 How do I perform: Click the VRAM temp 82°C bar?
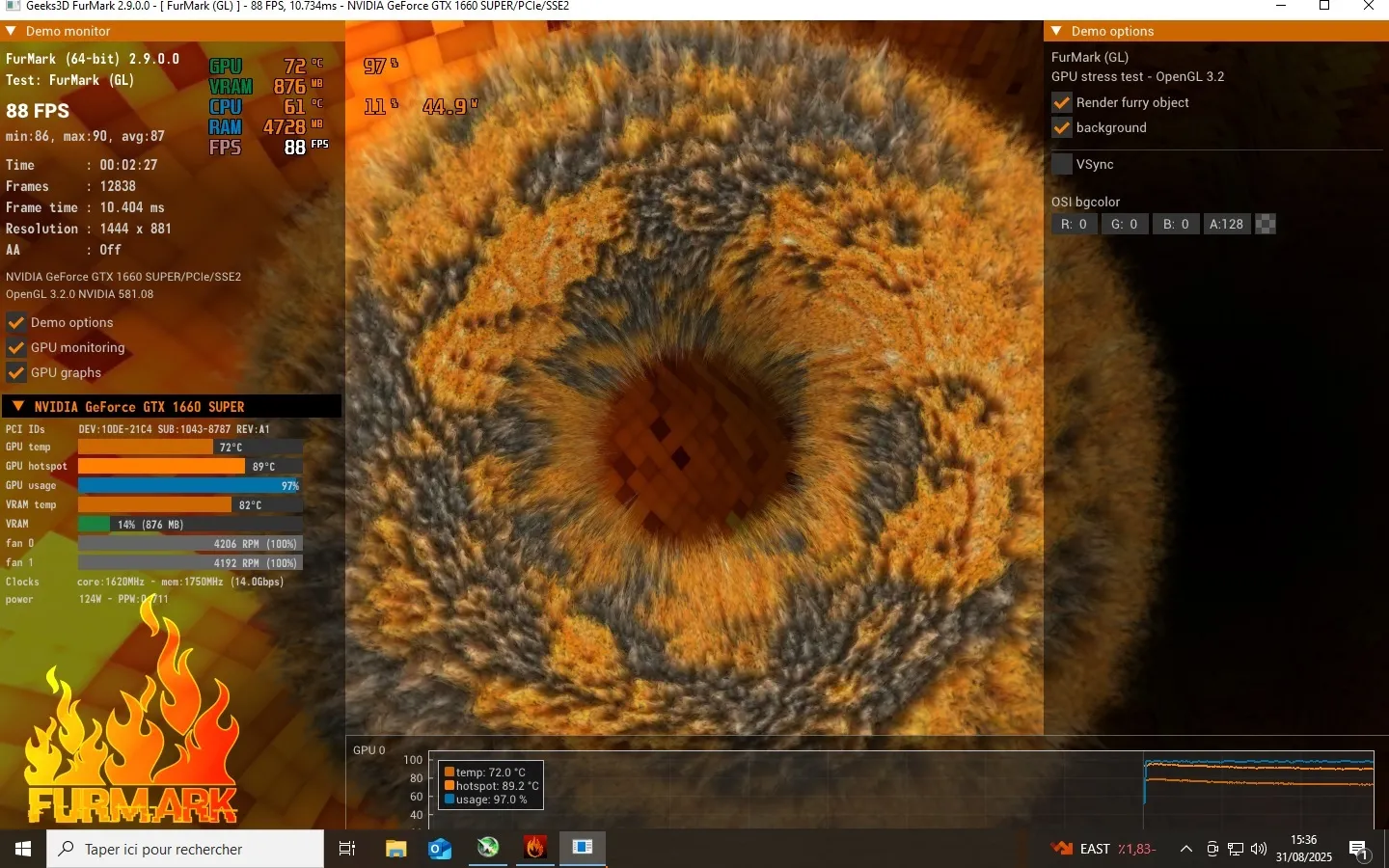190,504
